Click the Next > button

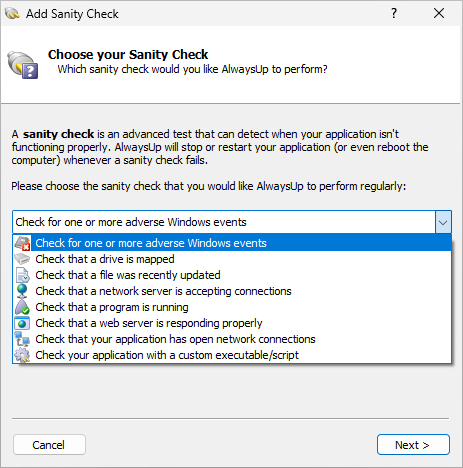(x=413, y=445)
